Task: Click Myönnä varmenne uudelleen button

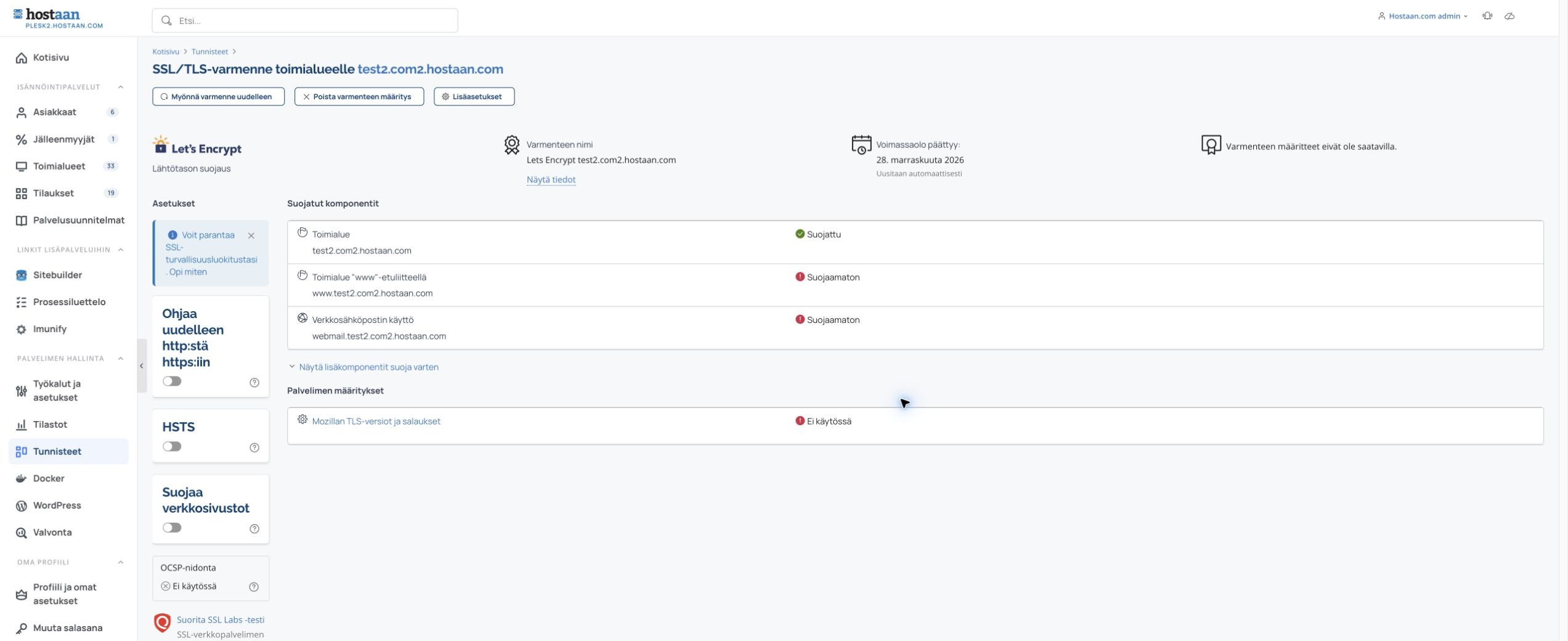Action: tap(218, 97)
